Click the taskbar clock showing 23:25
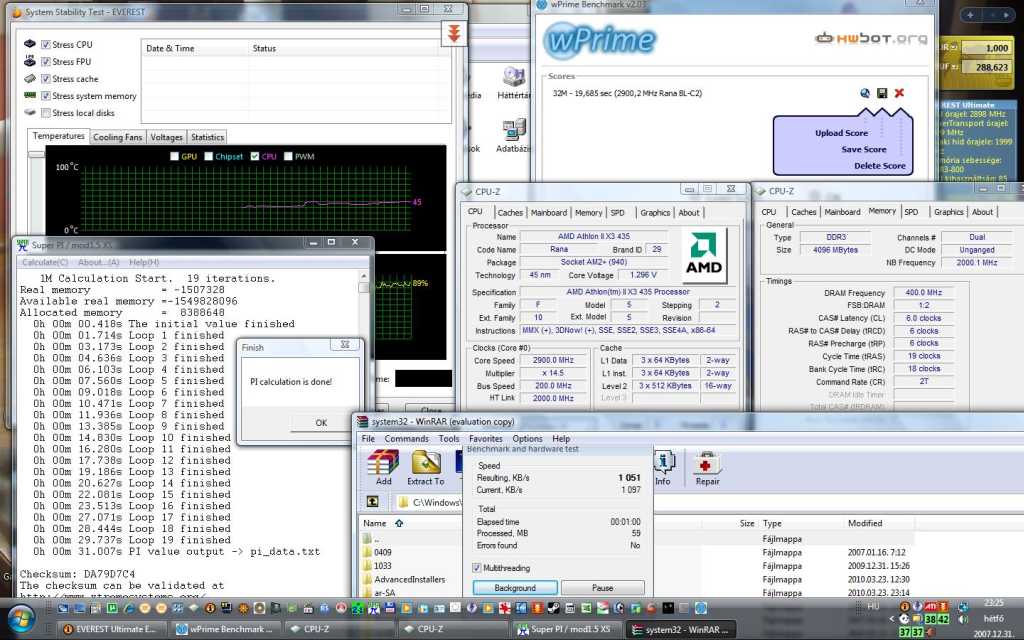 pos(993,602)
